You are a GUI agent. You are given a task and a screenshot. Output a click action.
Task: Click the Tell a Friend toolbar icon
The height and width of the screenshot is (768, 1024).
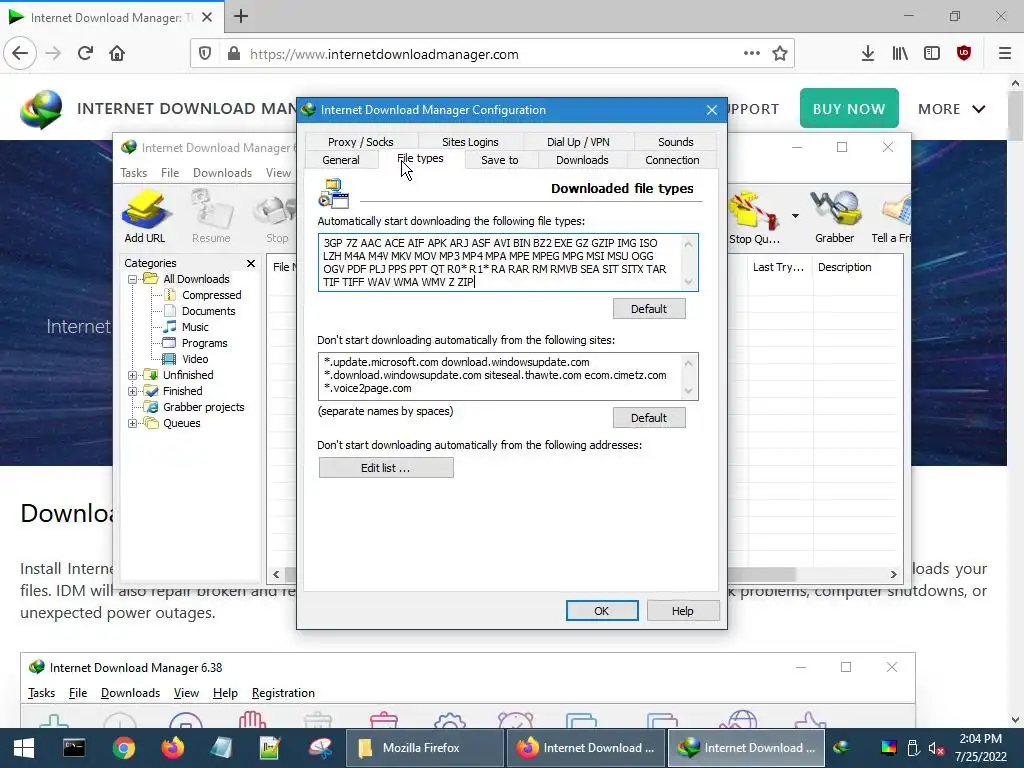[891, 217]
